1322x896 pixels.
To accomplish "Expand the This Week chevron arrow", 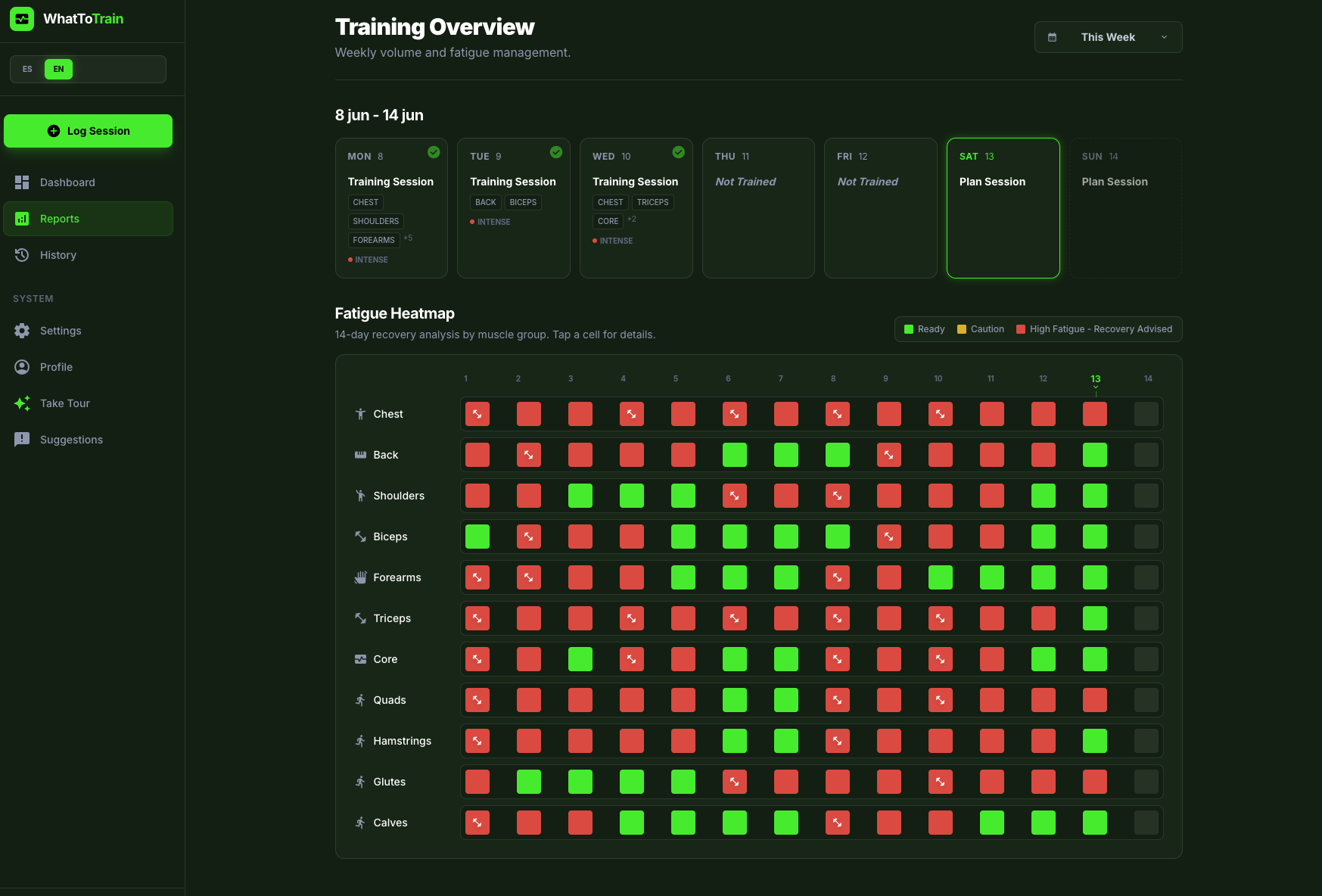I will (x=1164, y=37).
